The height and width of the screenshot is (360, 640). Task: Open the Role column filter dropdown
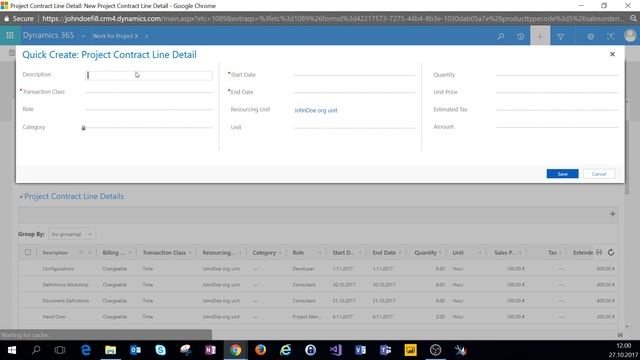(320, 253)
